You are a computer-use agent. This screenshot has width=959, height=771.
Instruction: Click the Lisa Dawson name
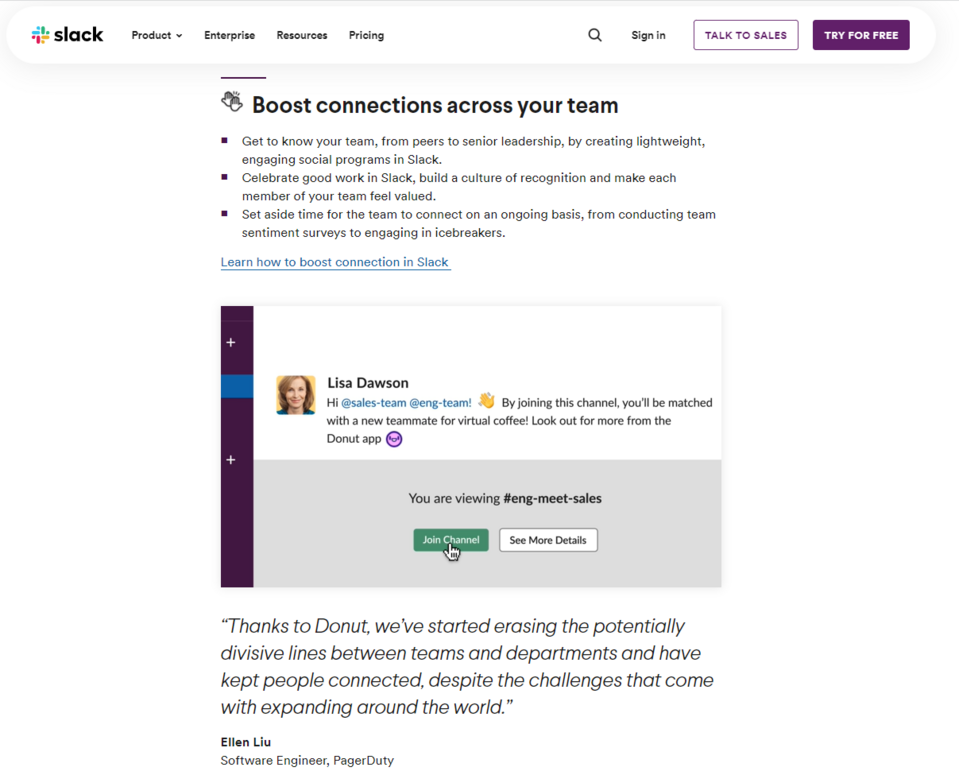tap(368, 383)
